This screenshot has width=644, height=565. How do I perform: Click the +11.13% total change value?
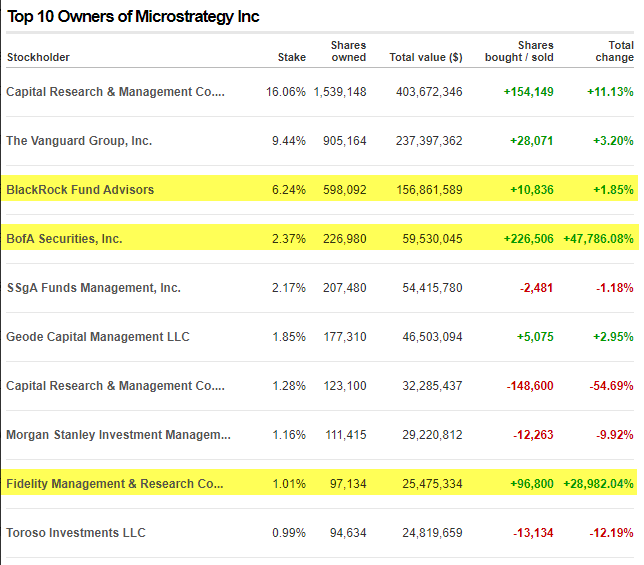click(610, 92)
